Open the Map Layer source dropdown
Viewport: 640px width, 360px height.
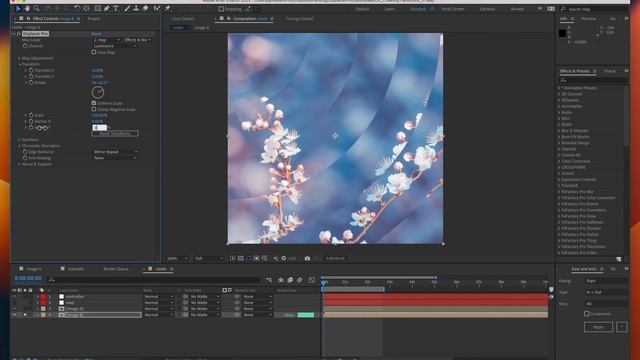[107, 40]
